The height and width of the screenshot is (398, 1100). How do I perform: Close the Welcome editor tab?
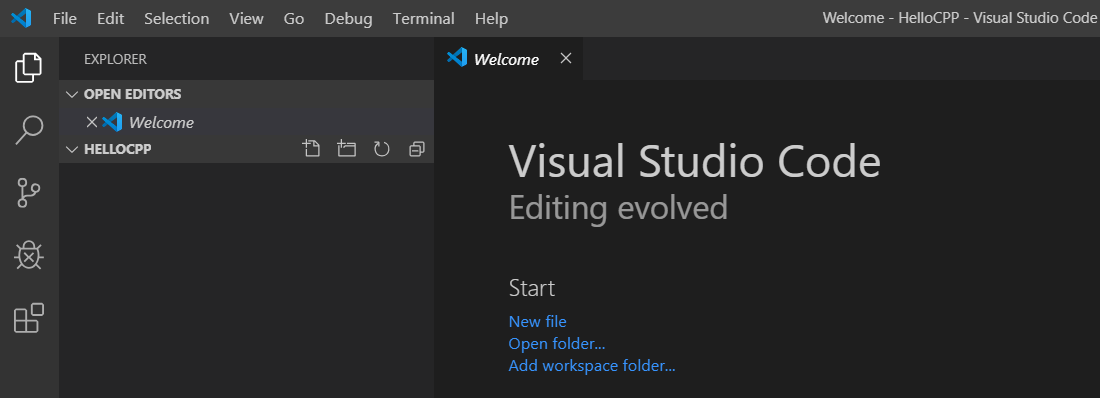tap(565, 58)
